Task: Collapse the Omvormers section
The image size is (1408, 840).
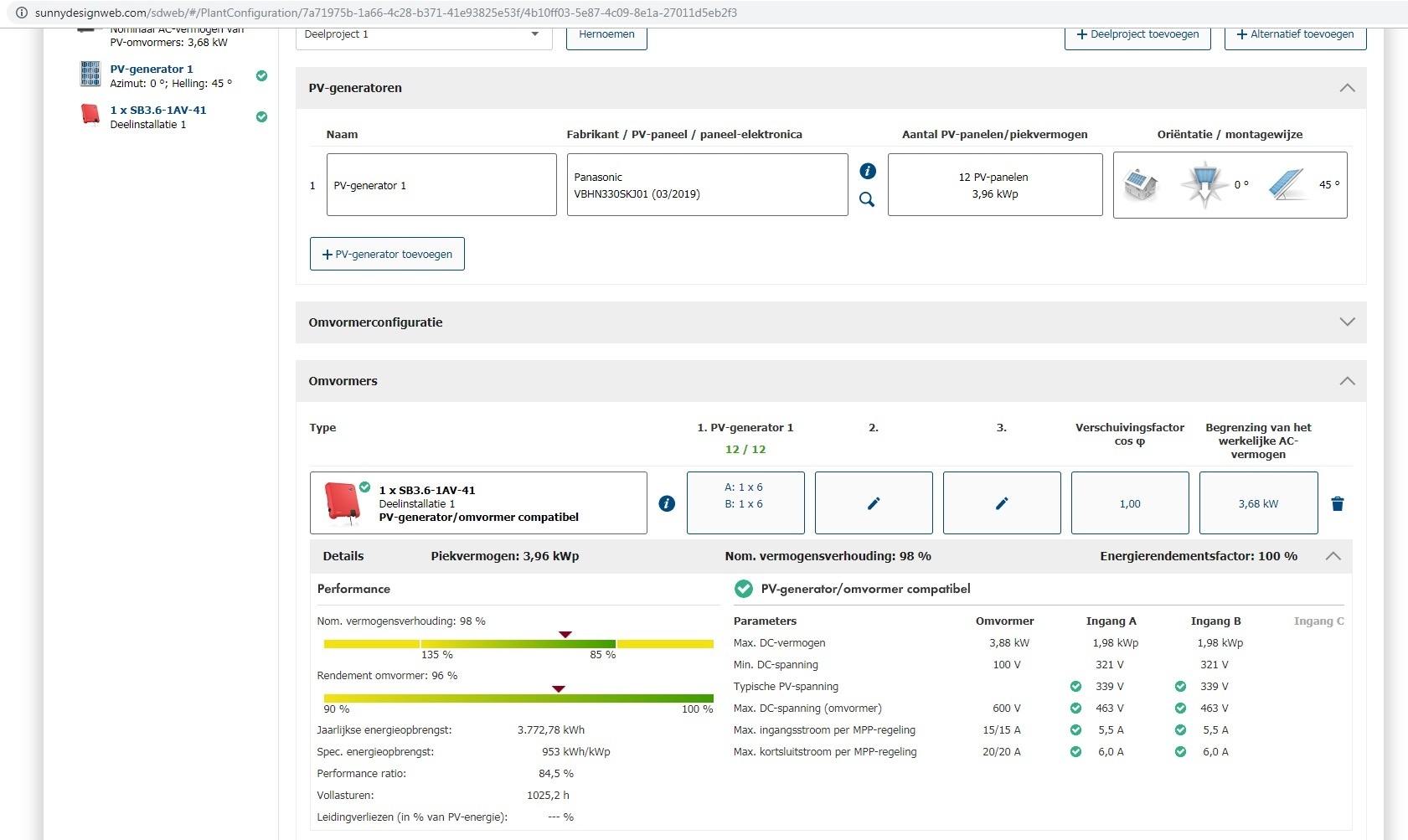Action: [x=1347, y=381]
